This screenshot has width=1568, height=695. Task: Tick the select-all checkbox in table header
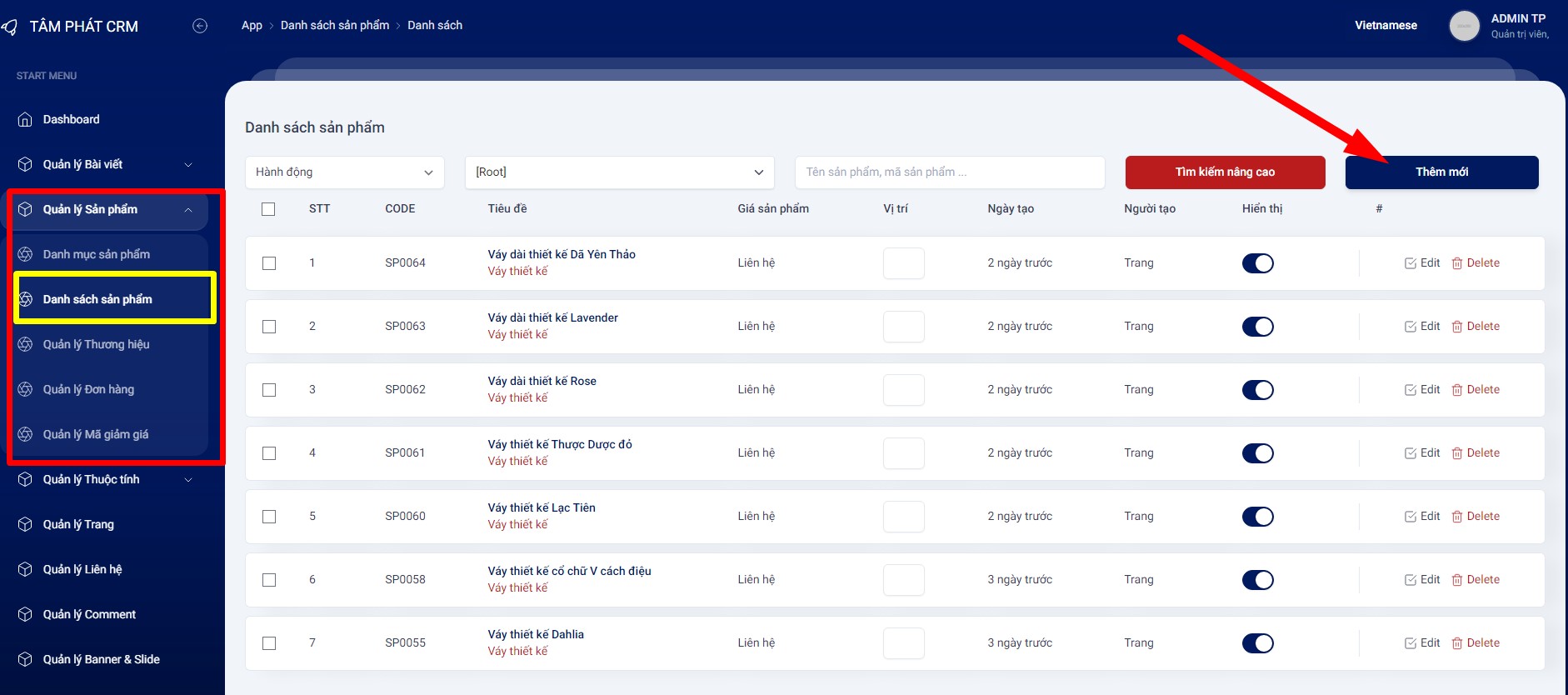(x=268, y=209)
